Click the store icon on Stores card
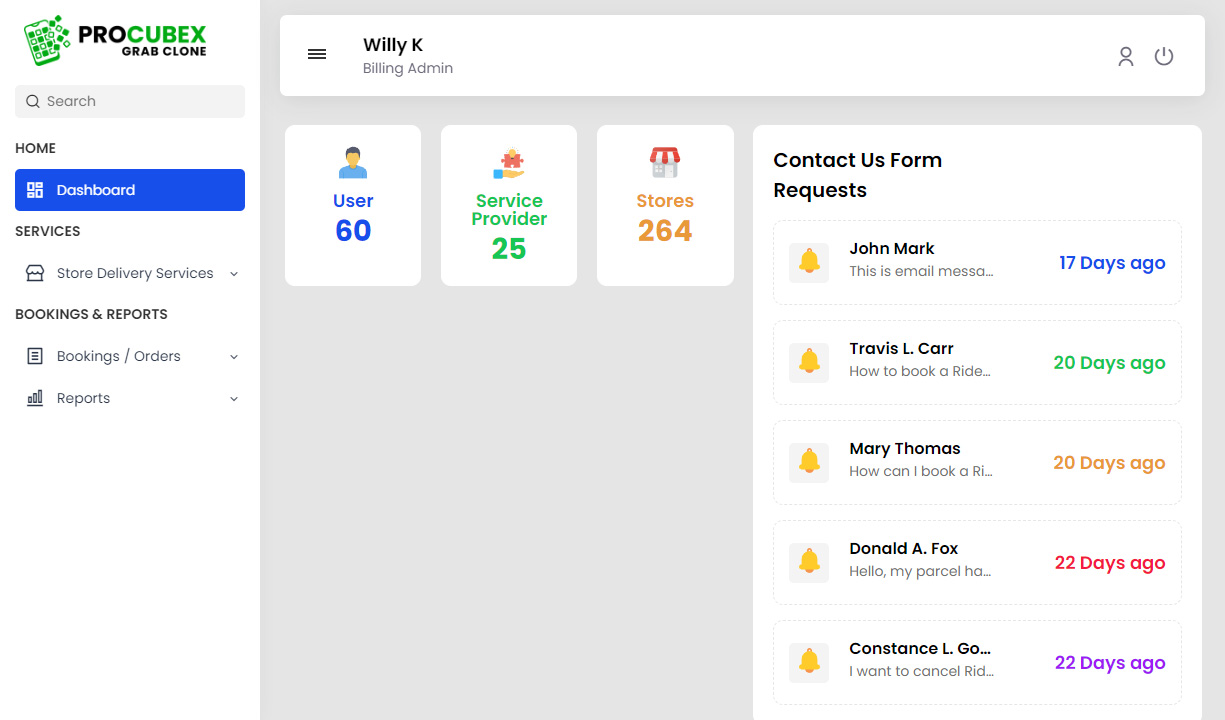Screen dimensions: 1225x720 click(665, 163)
